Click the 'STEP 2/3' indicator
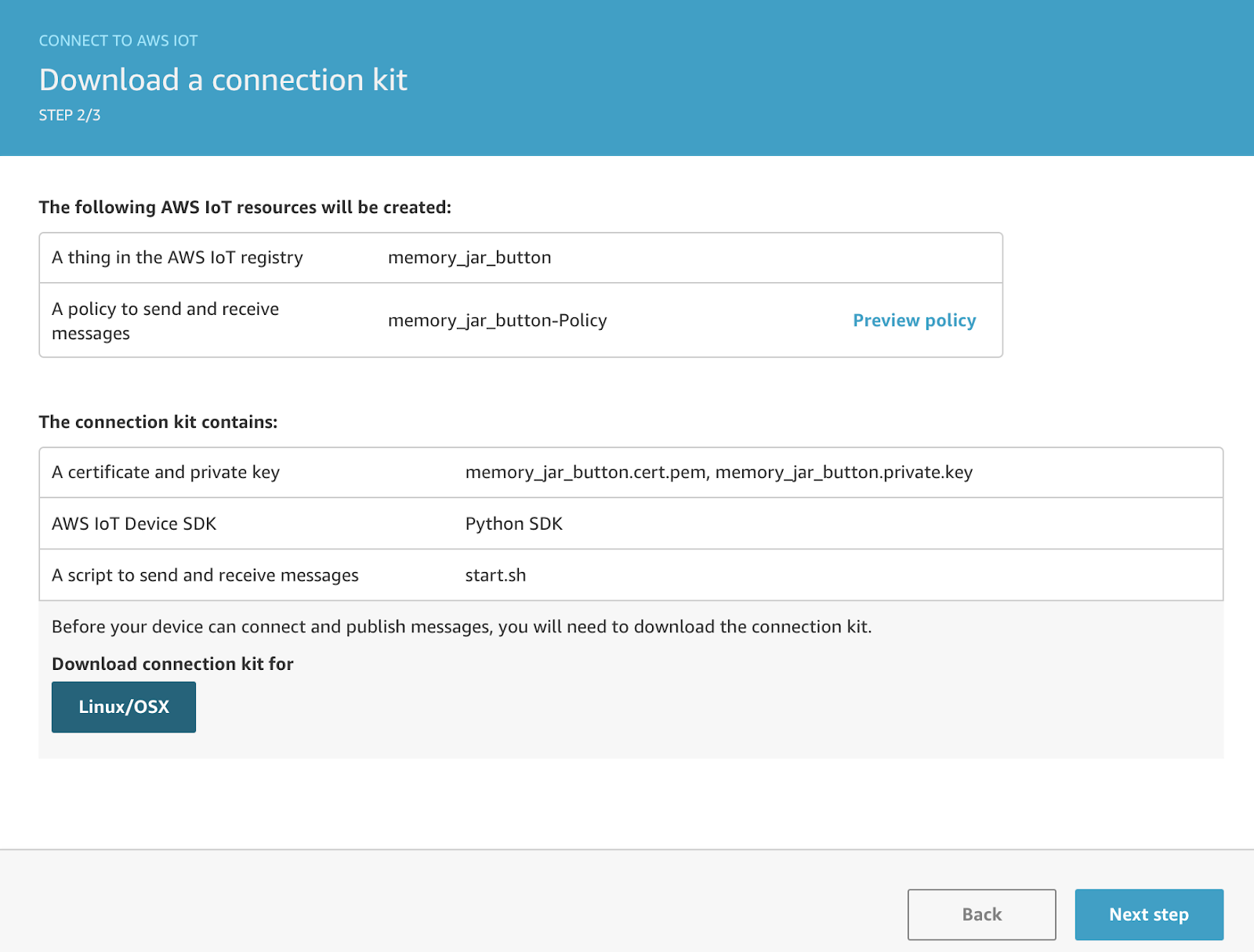 click(70, 115)
